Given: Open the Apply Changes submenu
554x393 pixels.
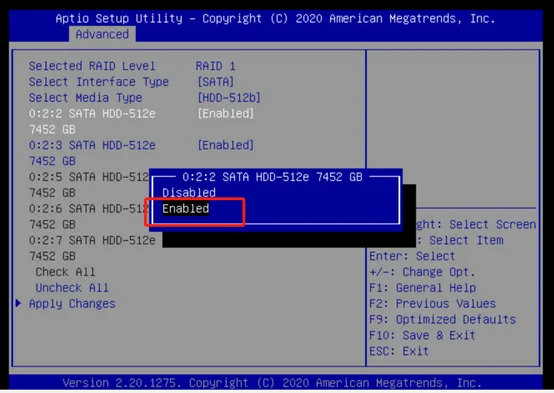Looking at the screenshot, I should [x=72, y=304].
